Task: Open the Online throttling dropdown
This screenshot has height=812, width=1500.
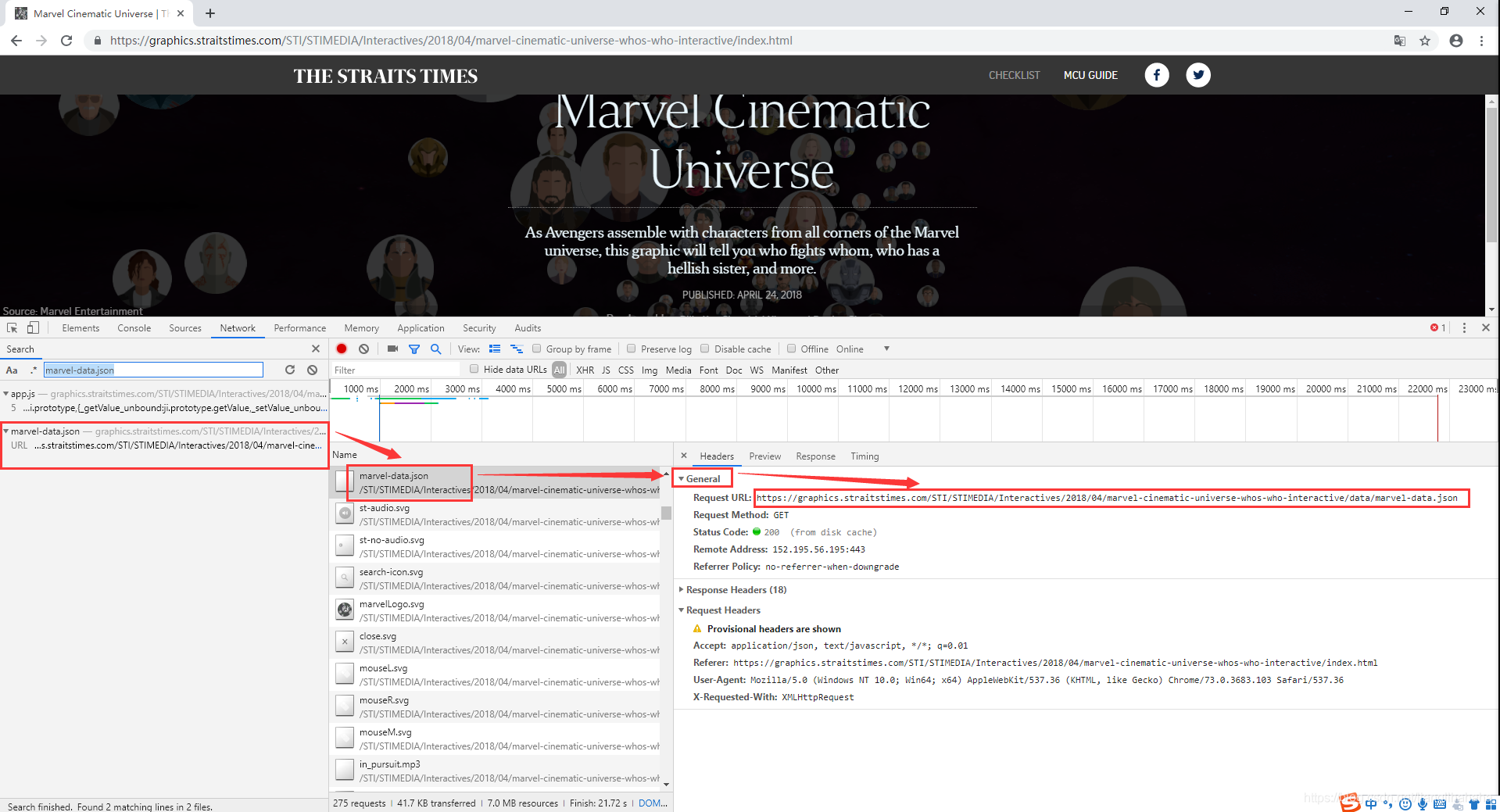Action: (863, 349)
